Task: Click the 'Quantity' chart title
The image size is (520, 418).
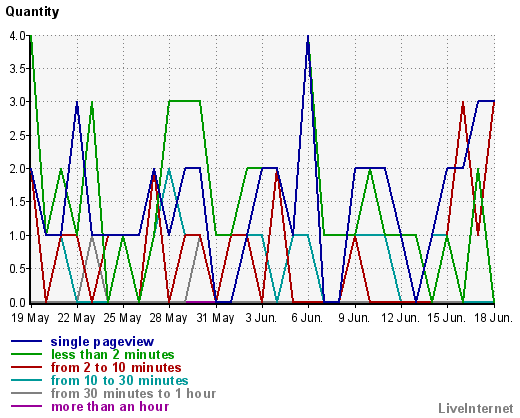Action: (32, 12)
